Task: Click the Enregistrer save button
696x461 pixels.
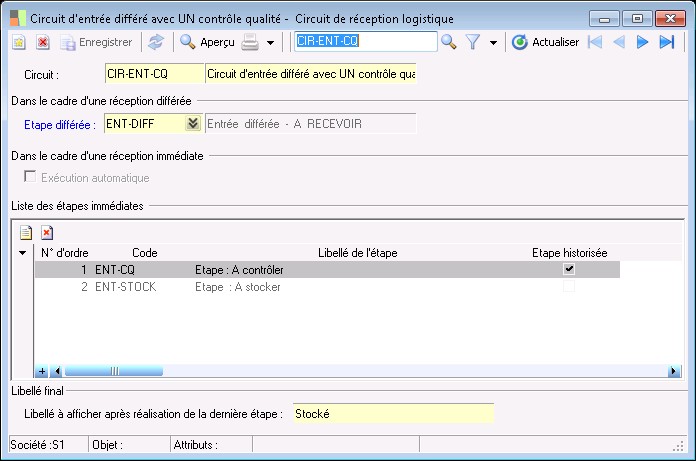Action: [96, 43]
